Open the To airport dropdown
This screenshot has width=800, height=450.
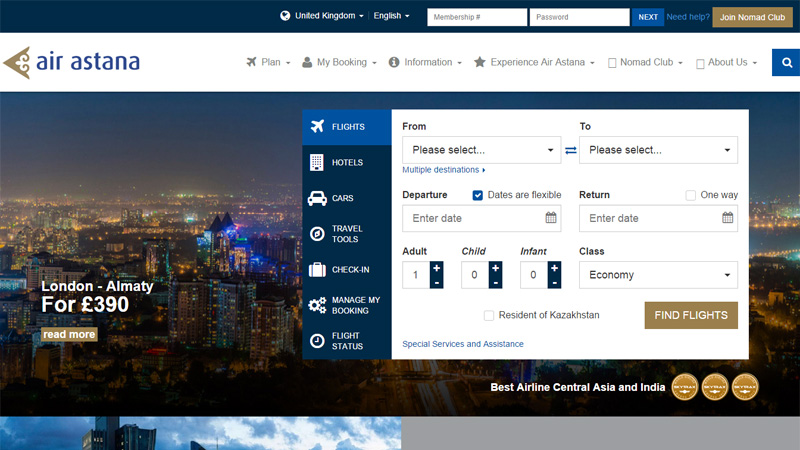pyautogui.click(x=658, y=150)
